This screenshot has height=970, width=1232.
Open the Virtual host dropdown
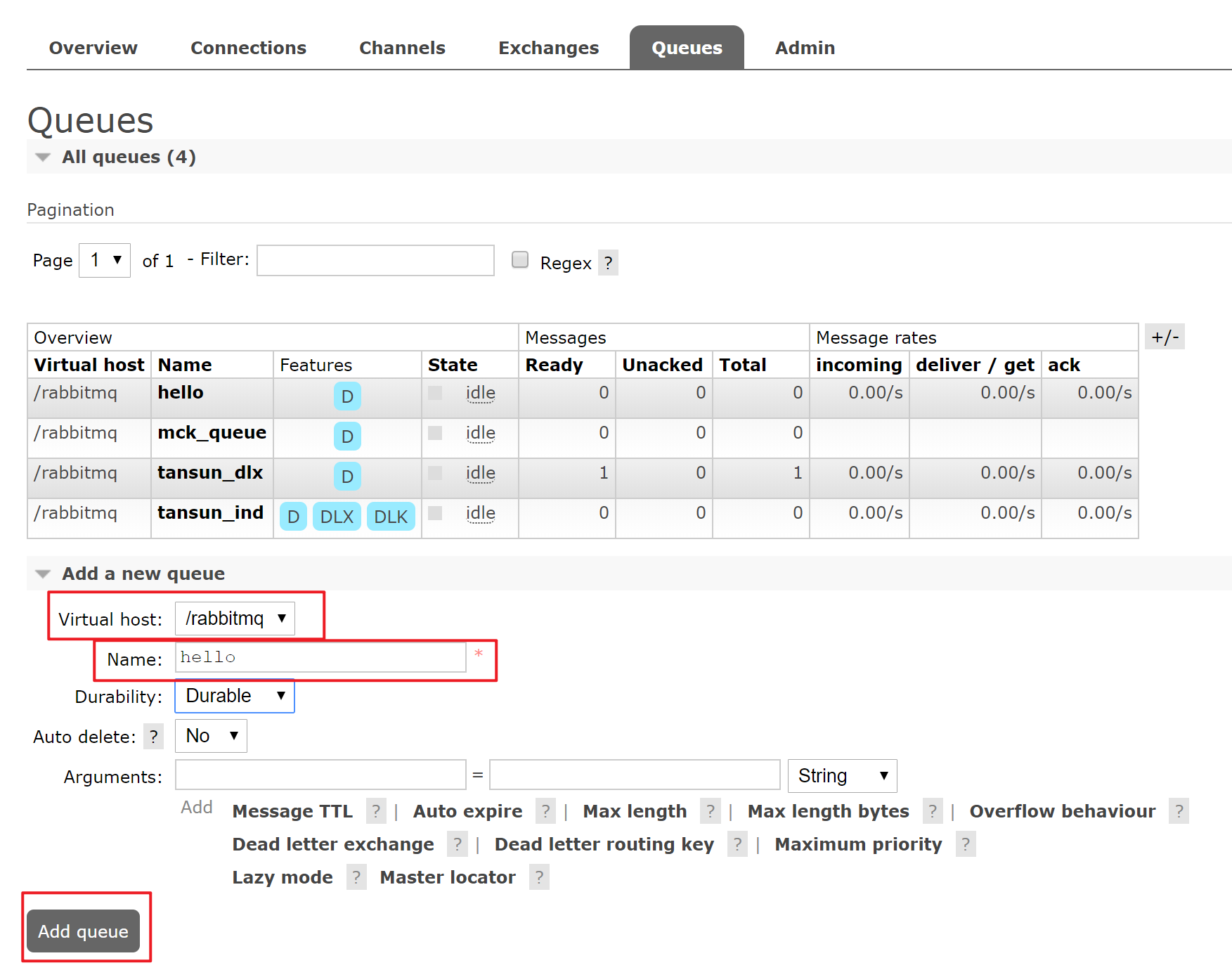235,619
